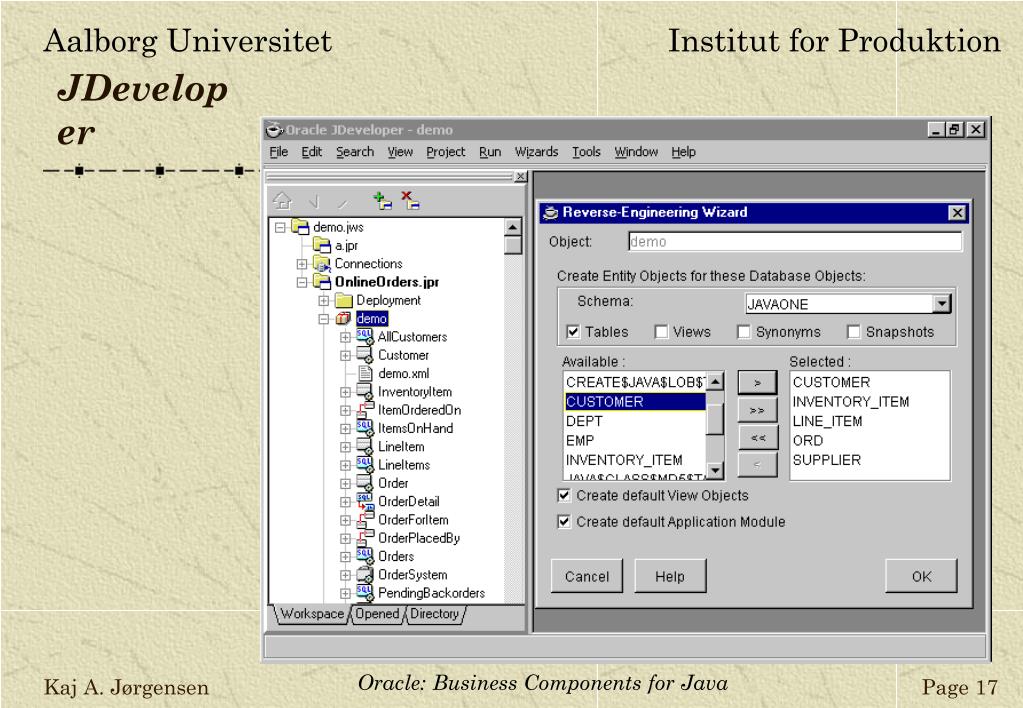1023x708 pixels.
Task: Click the ItemsOnHand SQL view icon
Action: [365, 428]
